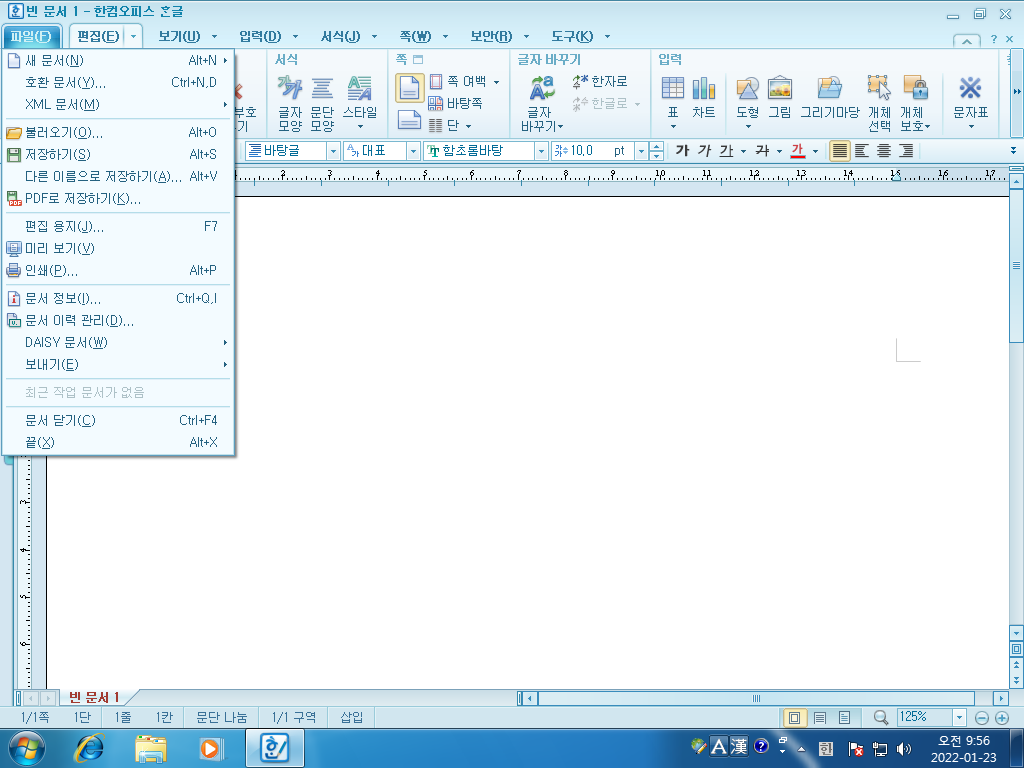Choose 불러오기(O) to open a document
This screenshot has height=768, width=1024.
[x=118, y=133]
